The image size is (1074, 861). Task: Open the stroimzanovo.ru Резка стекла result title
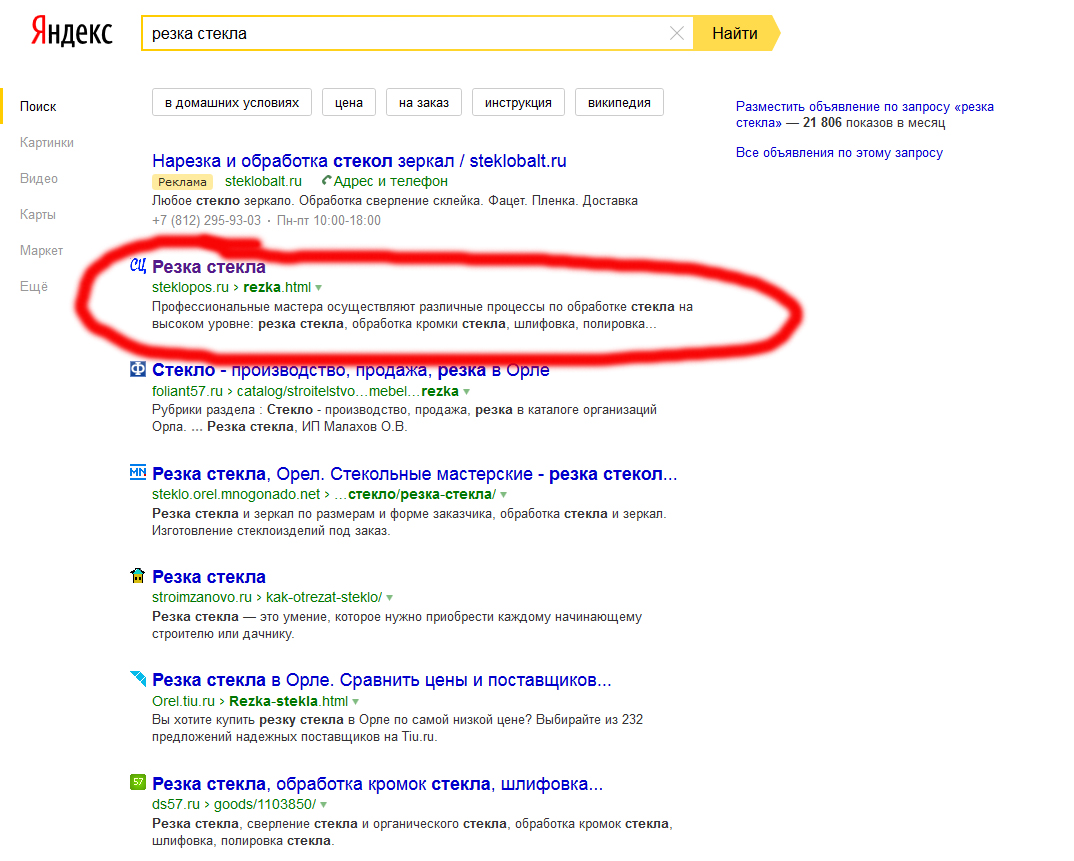(x=209, y=577)
